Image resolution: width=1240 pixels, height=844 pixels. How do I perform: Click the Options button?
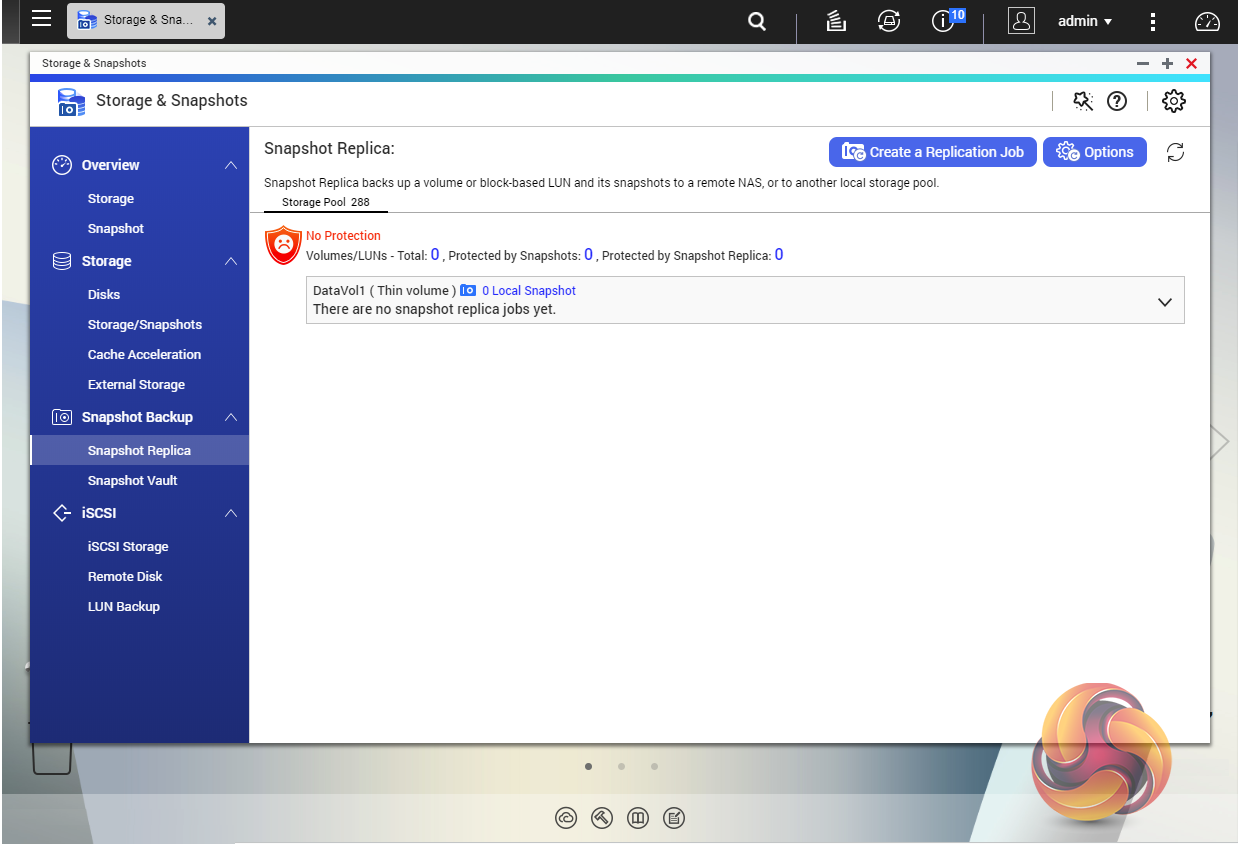click(1095, 152)
